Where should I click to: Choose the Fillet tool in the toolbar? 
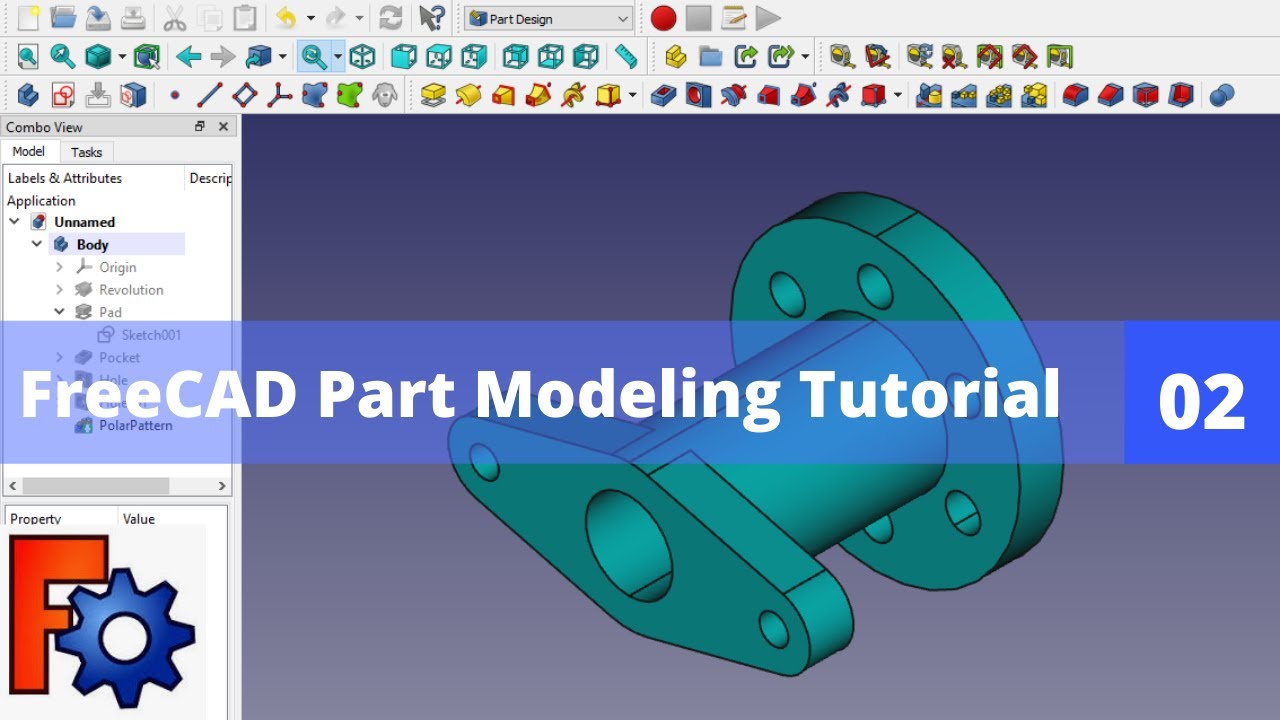pyautogui.click(x=1075, y=96)
